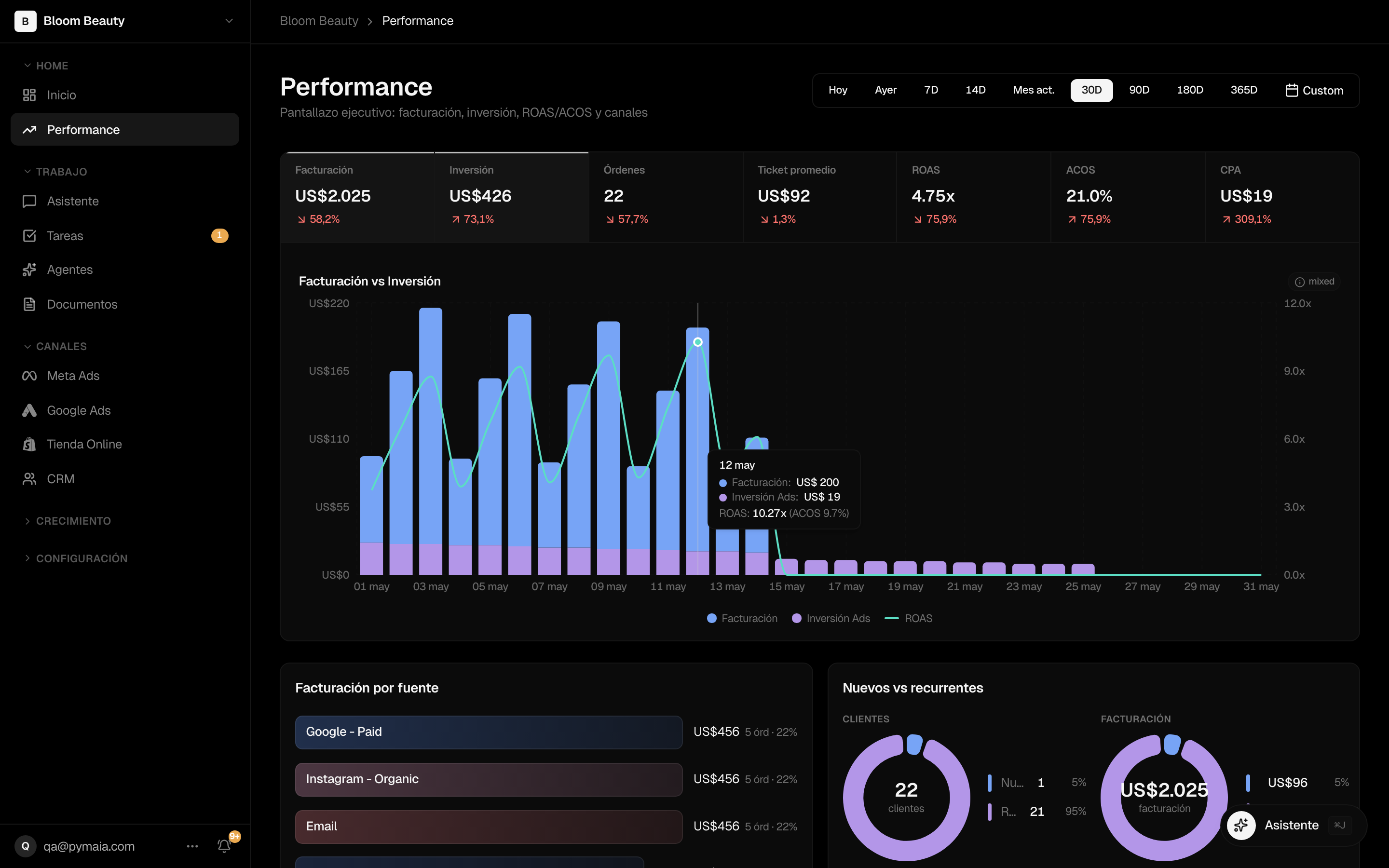Click the Custom calendar icon
This screenshot has width=1389, height=868.
[1292, 90]
